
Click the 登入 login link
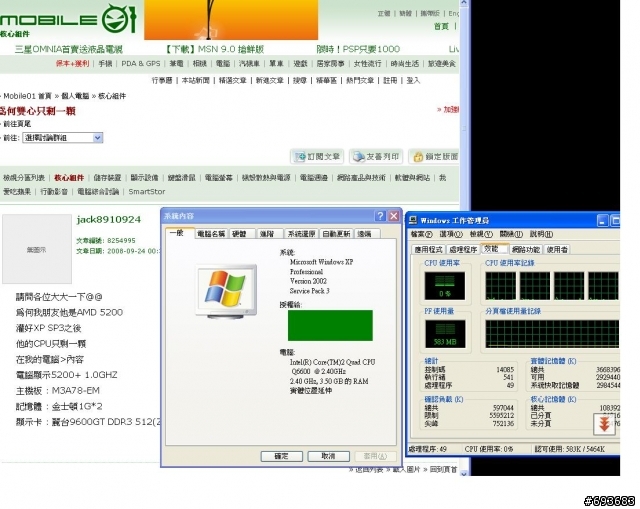(413, 80)
